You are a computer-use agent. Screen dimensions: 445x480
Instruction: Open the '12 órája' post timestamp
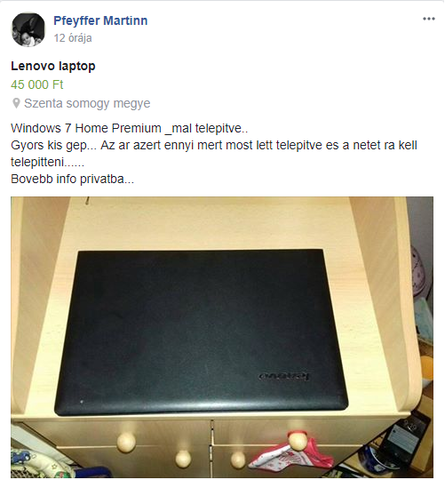tap(73, 38)
